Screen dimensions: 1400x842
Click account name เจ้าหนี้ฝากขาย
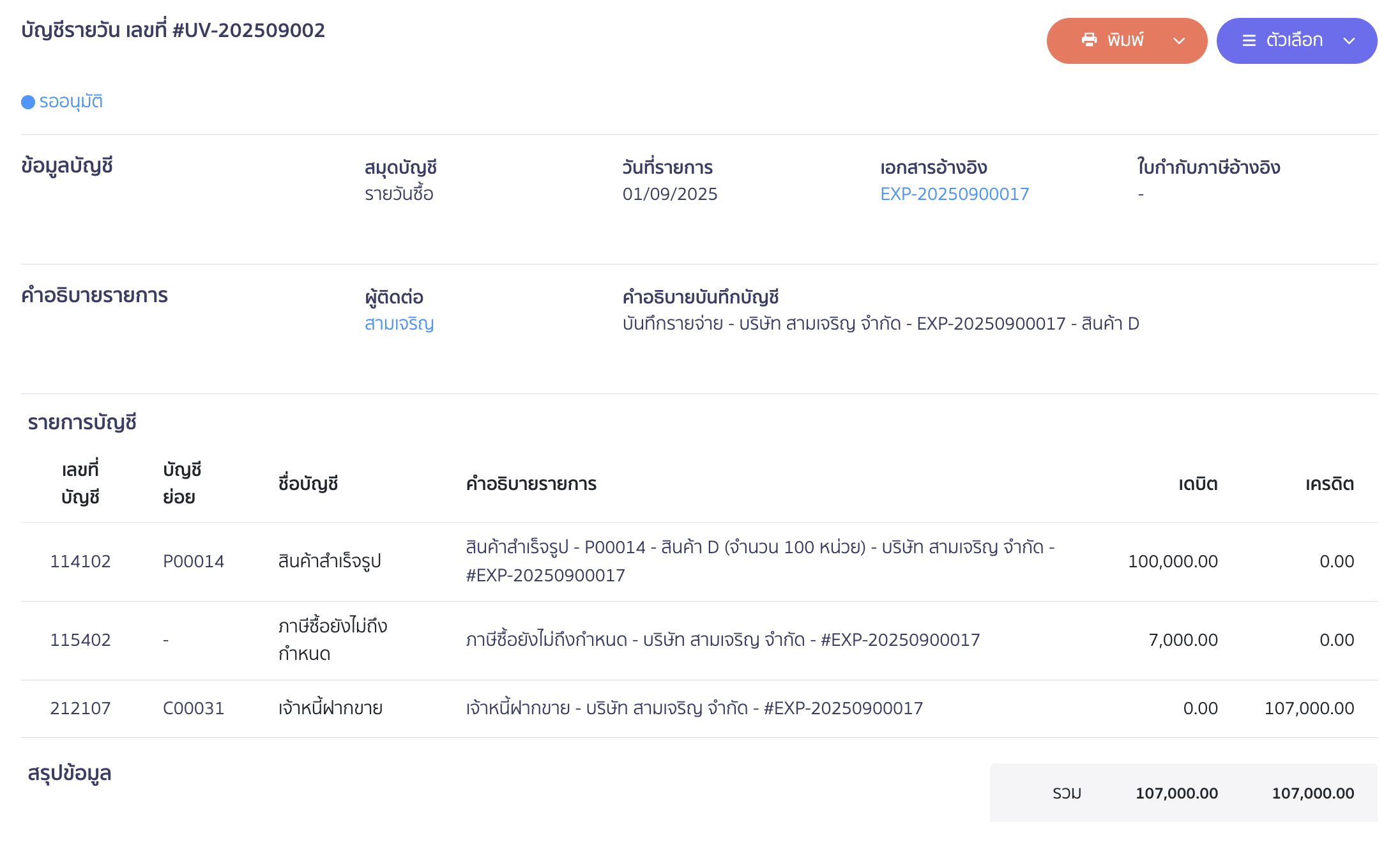[x=330, y=708]
